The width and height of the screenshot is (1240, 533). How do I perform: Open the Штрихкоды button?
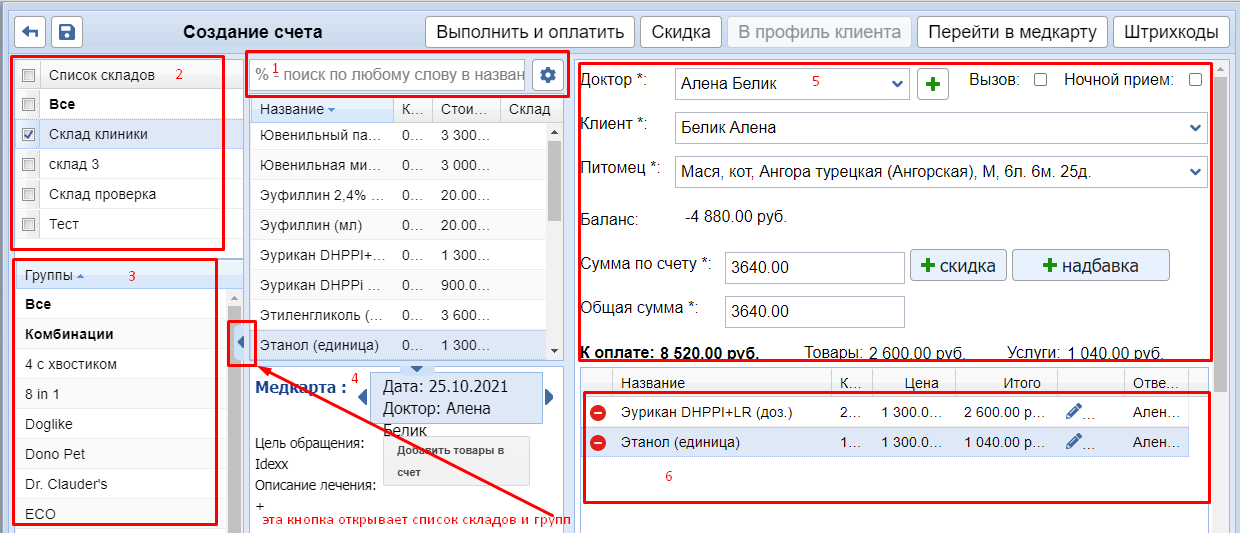pyautogui.click(x=1170, y=32)
